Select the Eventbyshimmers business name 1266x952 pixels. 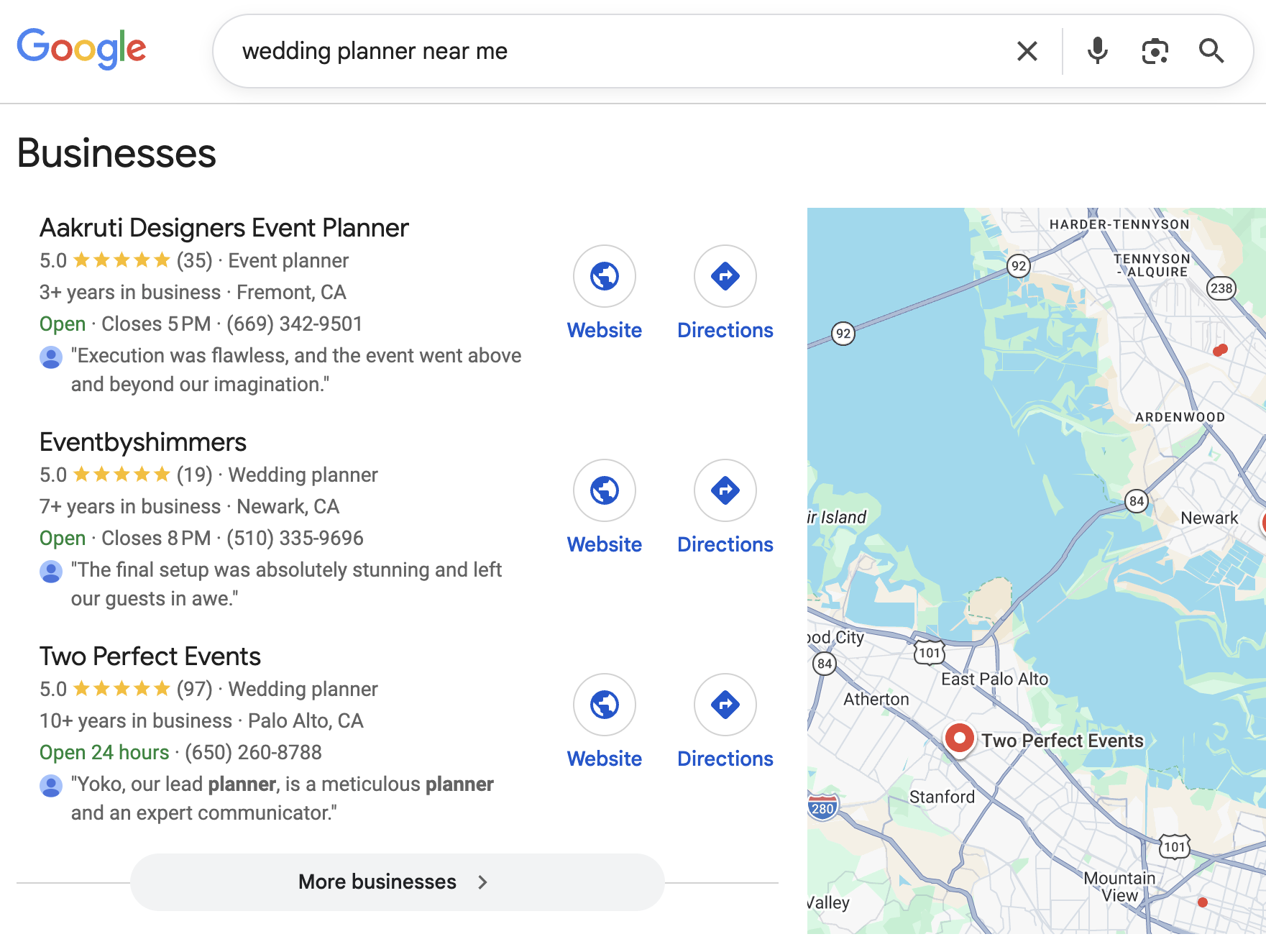click(x=142, y=441)
